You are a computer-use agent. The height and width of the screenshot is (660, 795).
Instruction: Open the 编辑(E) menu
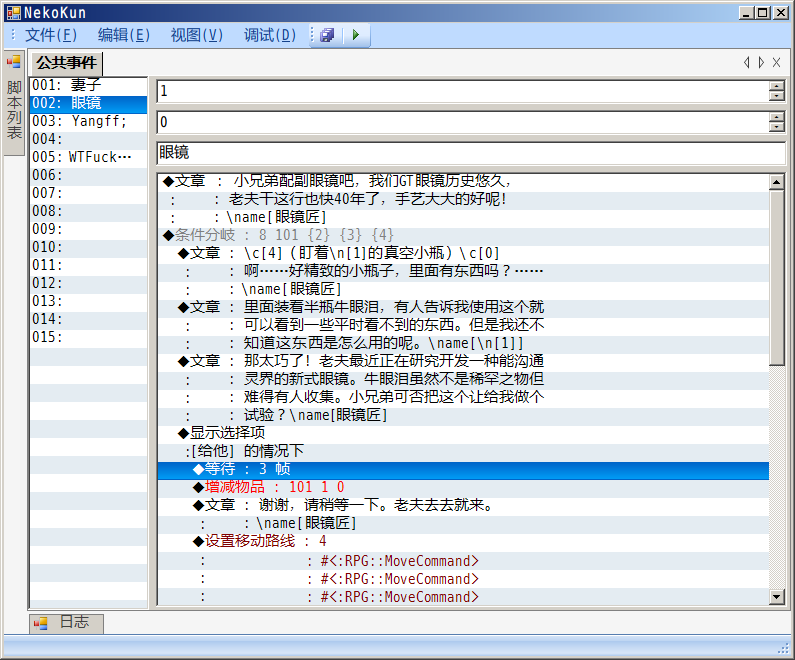124,35
